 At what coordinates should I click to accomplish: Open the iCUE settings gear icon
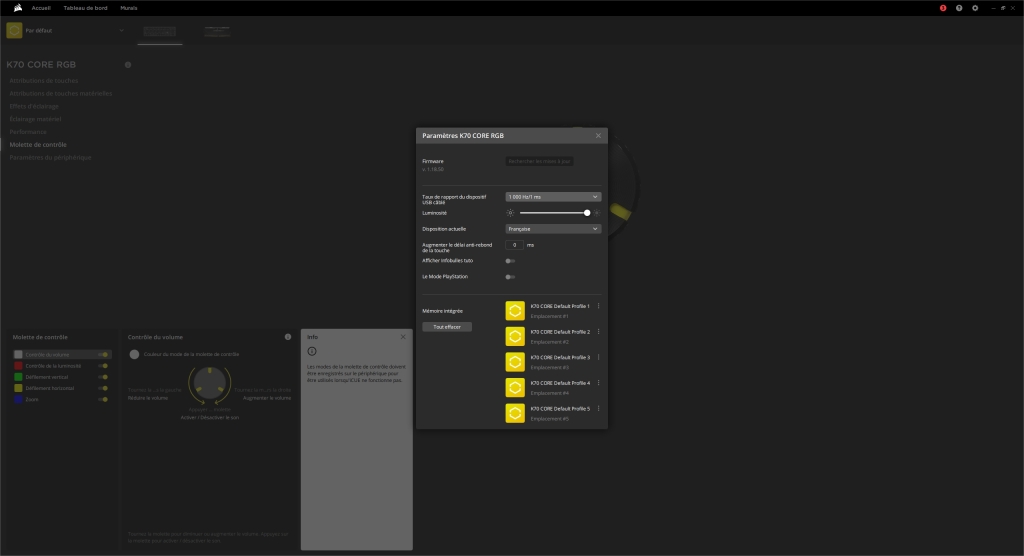(975, 8)
